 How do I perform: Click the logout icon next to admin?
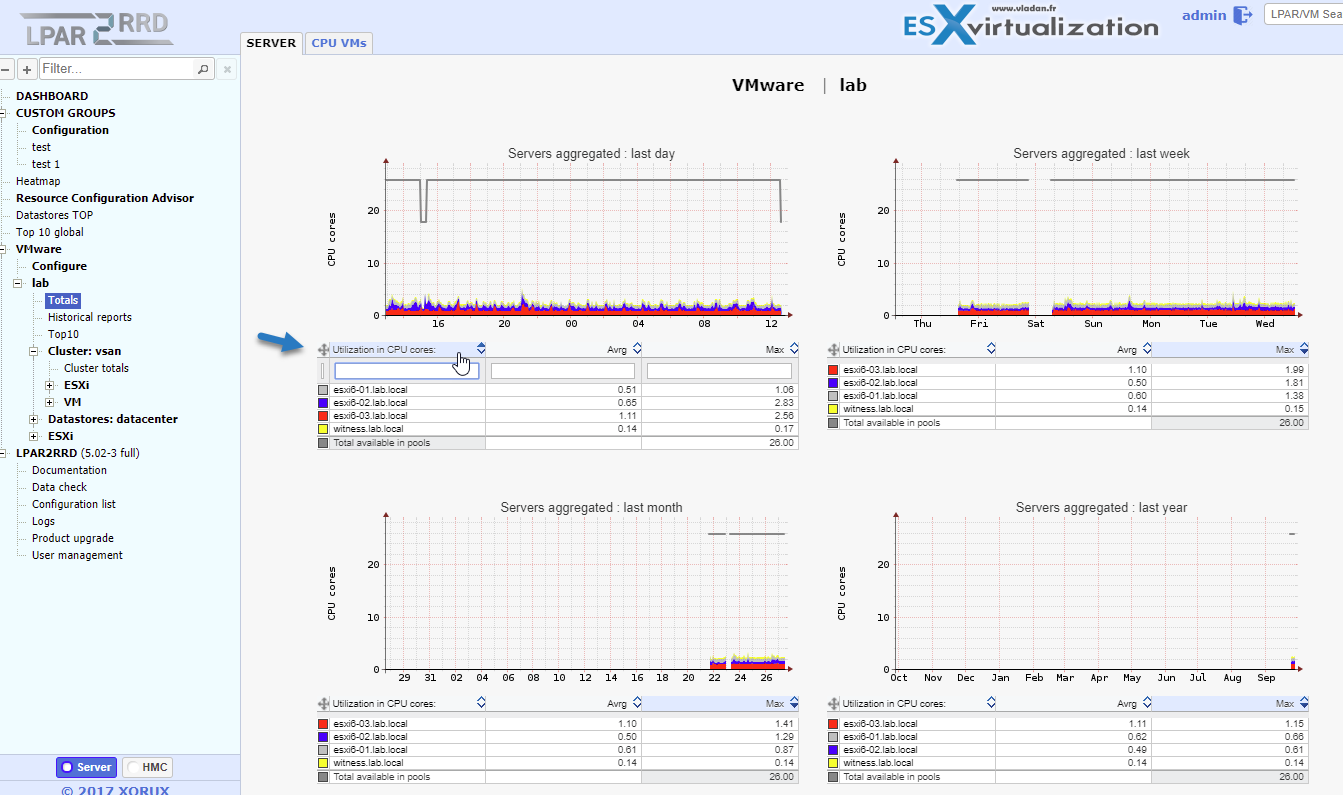pos(1243,15)
